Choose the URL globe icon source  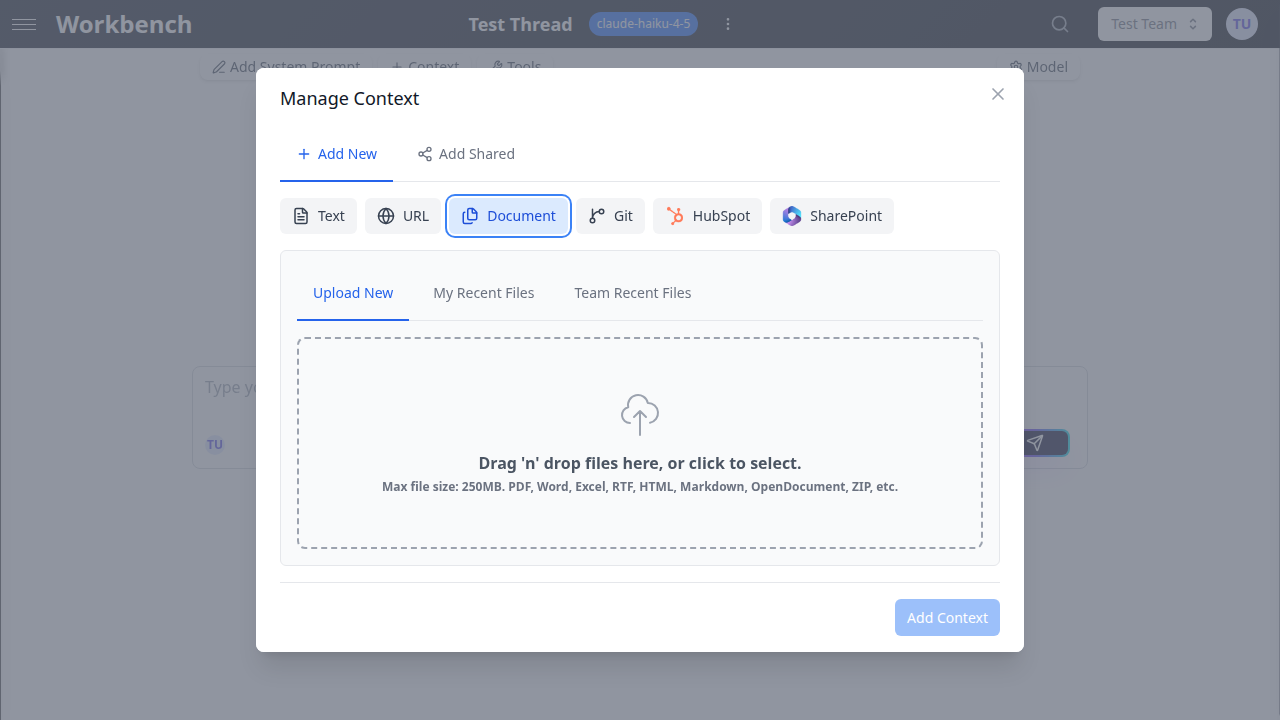tap(386, 215)
